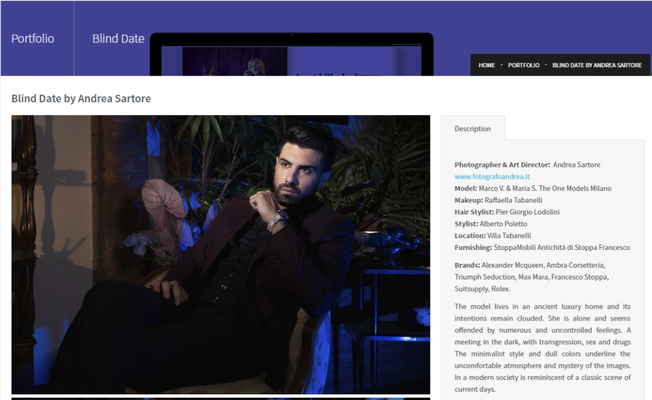Click the monitor mockup image in the header

(x=291, y=54)
